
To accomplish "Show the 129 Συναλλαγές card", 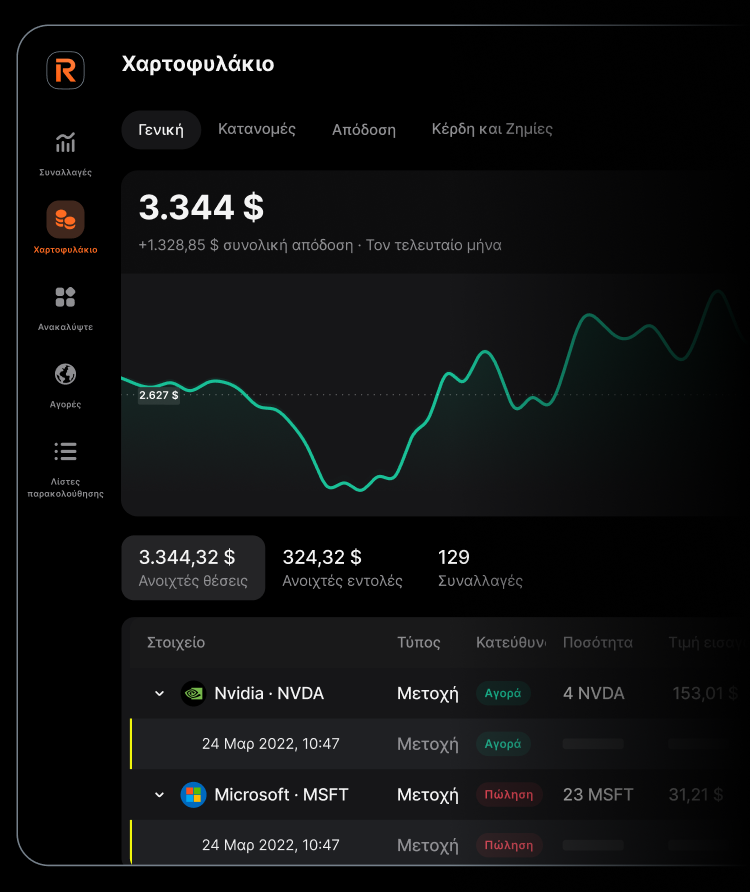I will click(480, 568).
